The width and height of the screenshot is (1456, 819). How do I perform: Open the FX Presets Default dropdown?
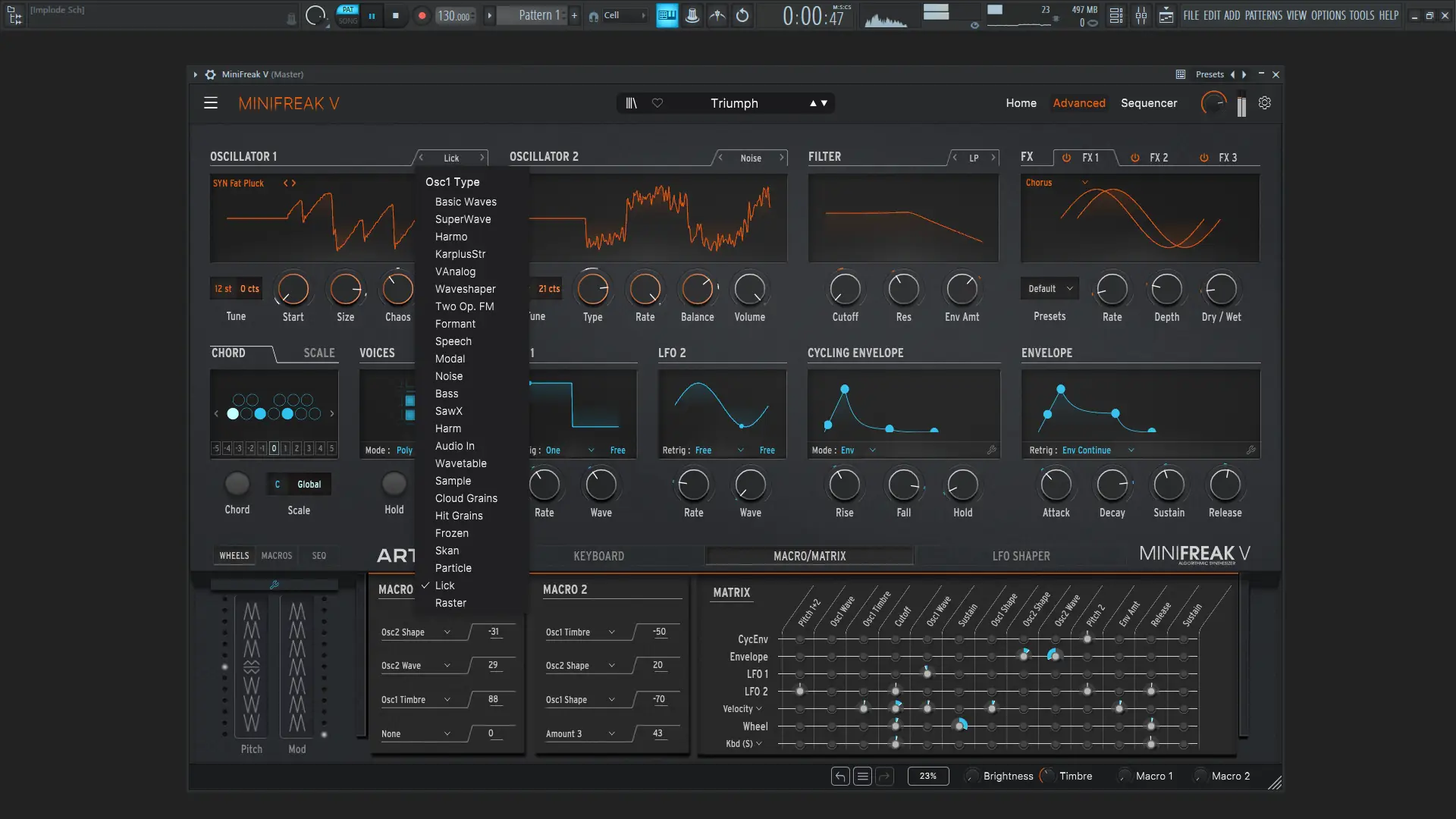(1050, 289)
